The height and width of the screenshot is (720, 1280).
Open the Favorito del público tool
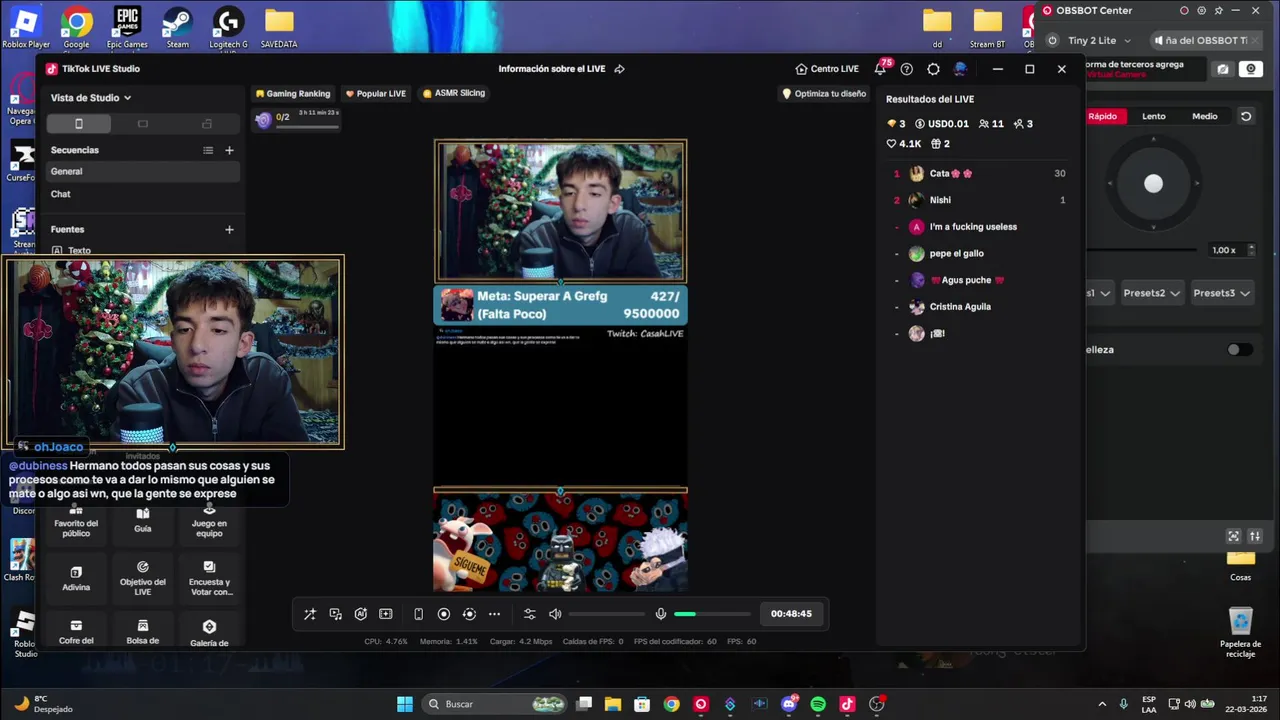[76, 521]
